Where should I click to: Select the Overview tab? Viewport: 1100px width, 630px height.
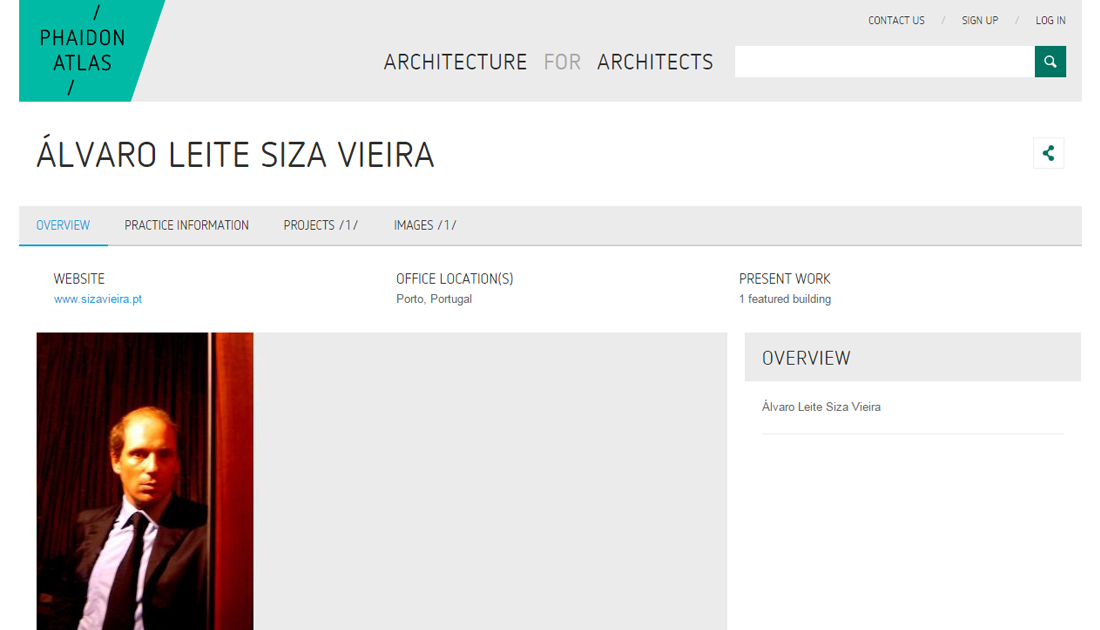pos(63,225)
